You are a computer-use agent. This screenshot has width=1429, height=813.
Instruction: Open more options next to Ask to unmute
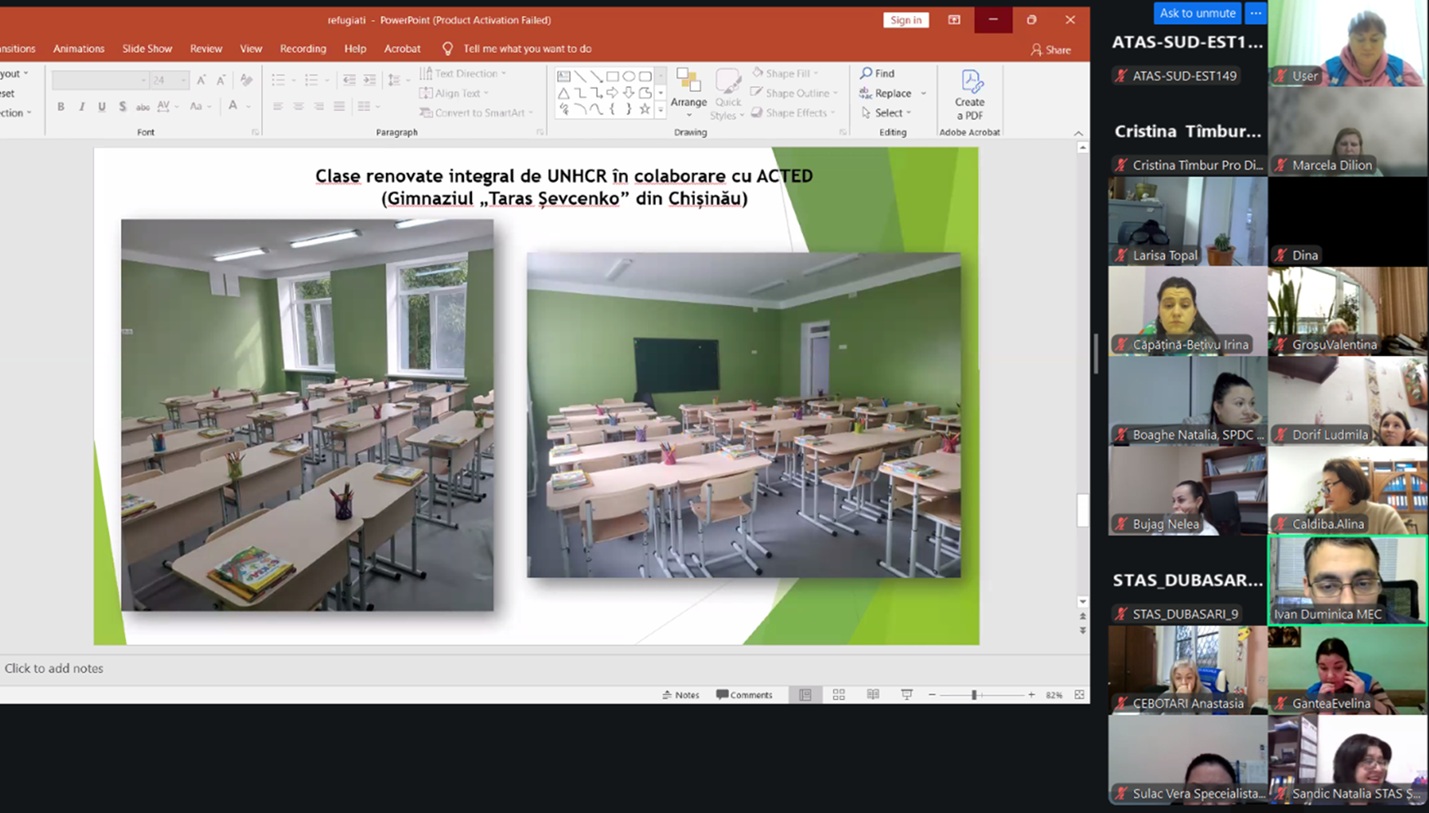point(1256,13)
